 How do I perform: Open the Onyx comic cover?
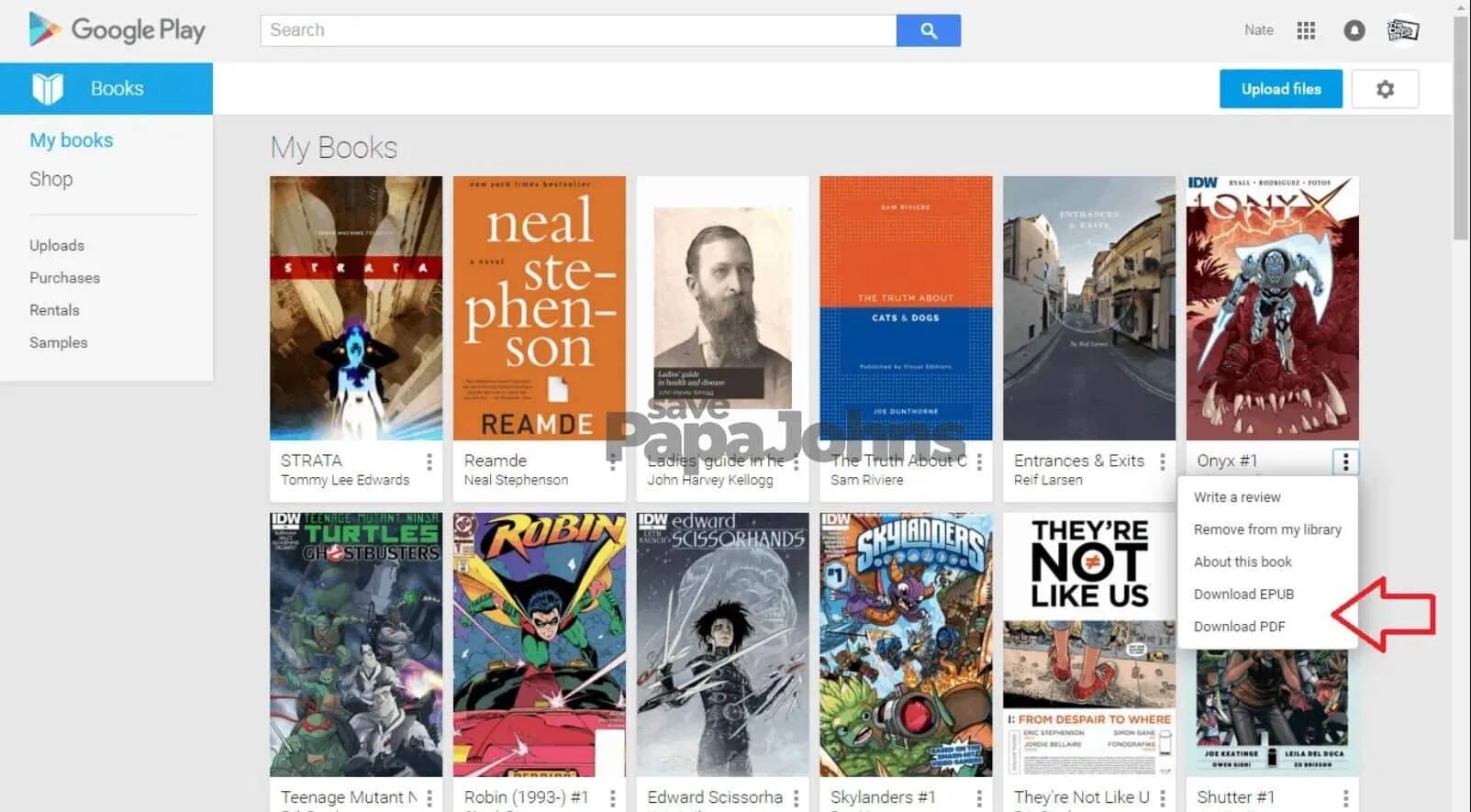pos(1273,308)
